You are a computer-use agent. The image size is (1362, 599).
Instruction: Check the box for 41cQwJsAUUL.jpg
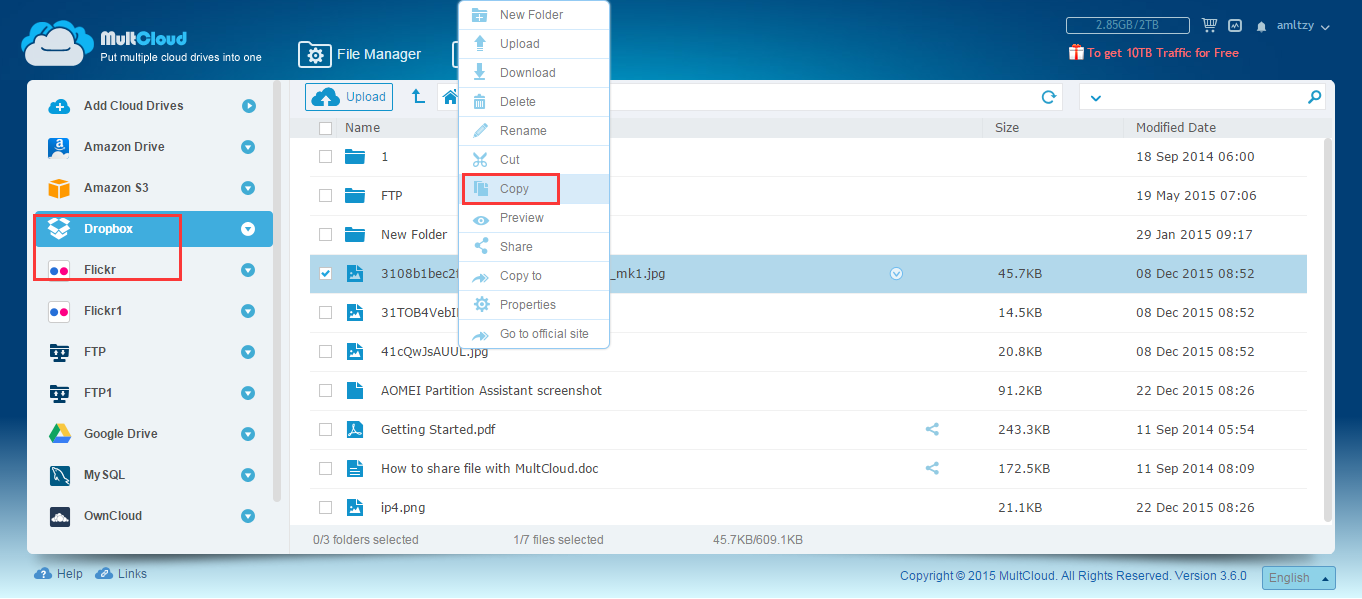click(x=325, y=352)
